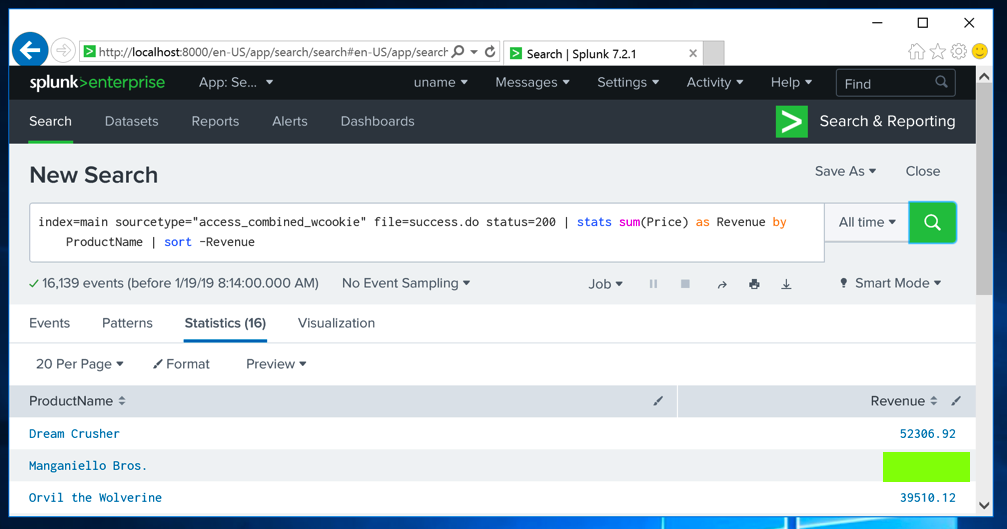Open the Datasets nav tab
Screen dimensions: 1007x529
click(132, 121)
